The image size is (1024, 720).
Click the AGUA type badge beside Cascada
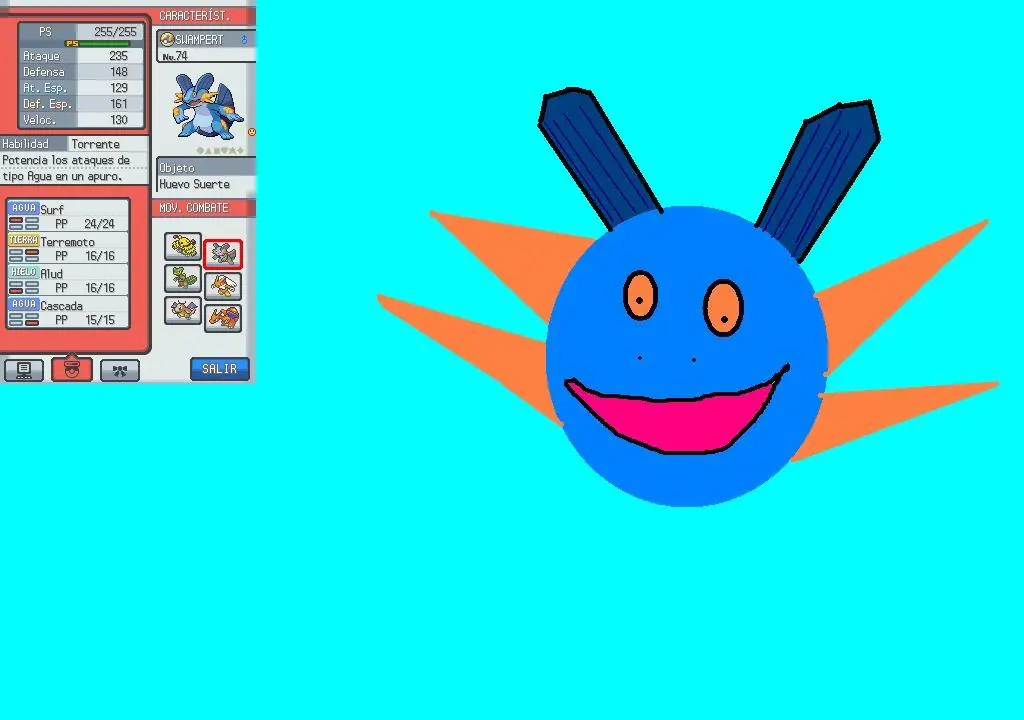(x=24, y=304)
